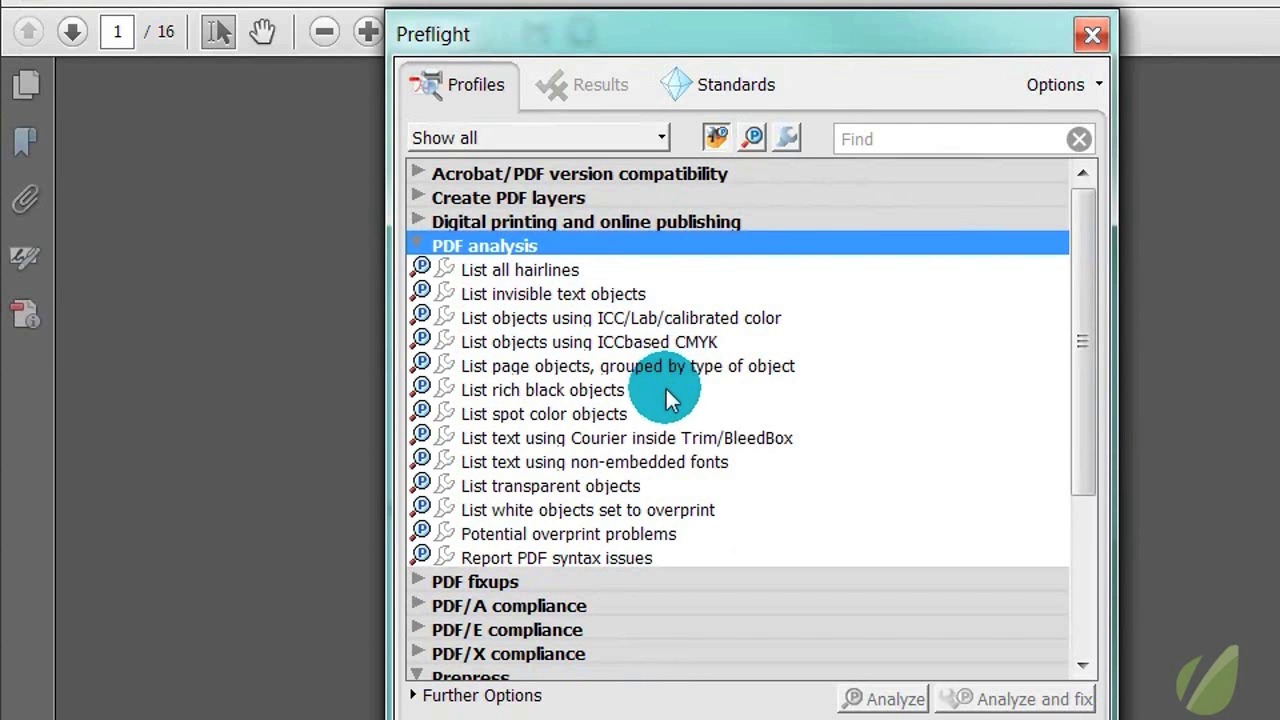Clear the Find field with X icon

point(1078,139)
